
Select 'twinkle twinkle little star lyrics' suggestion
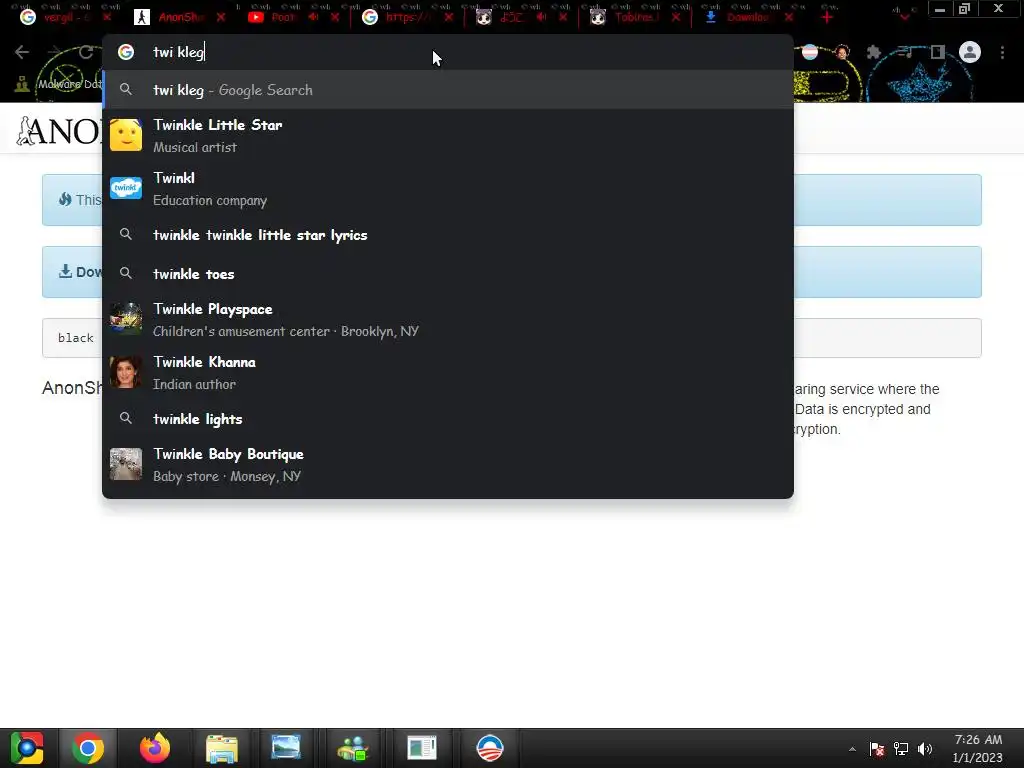tap(448, 235)
